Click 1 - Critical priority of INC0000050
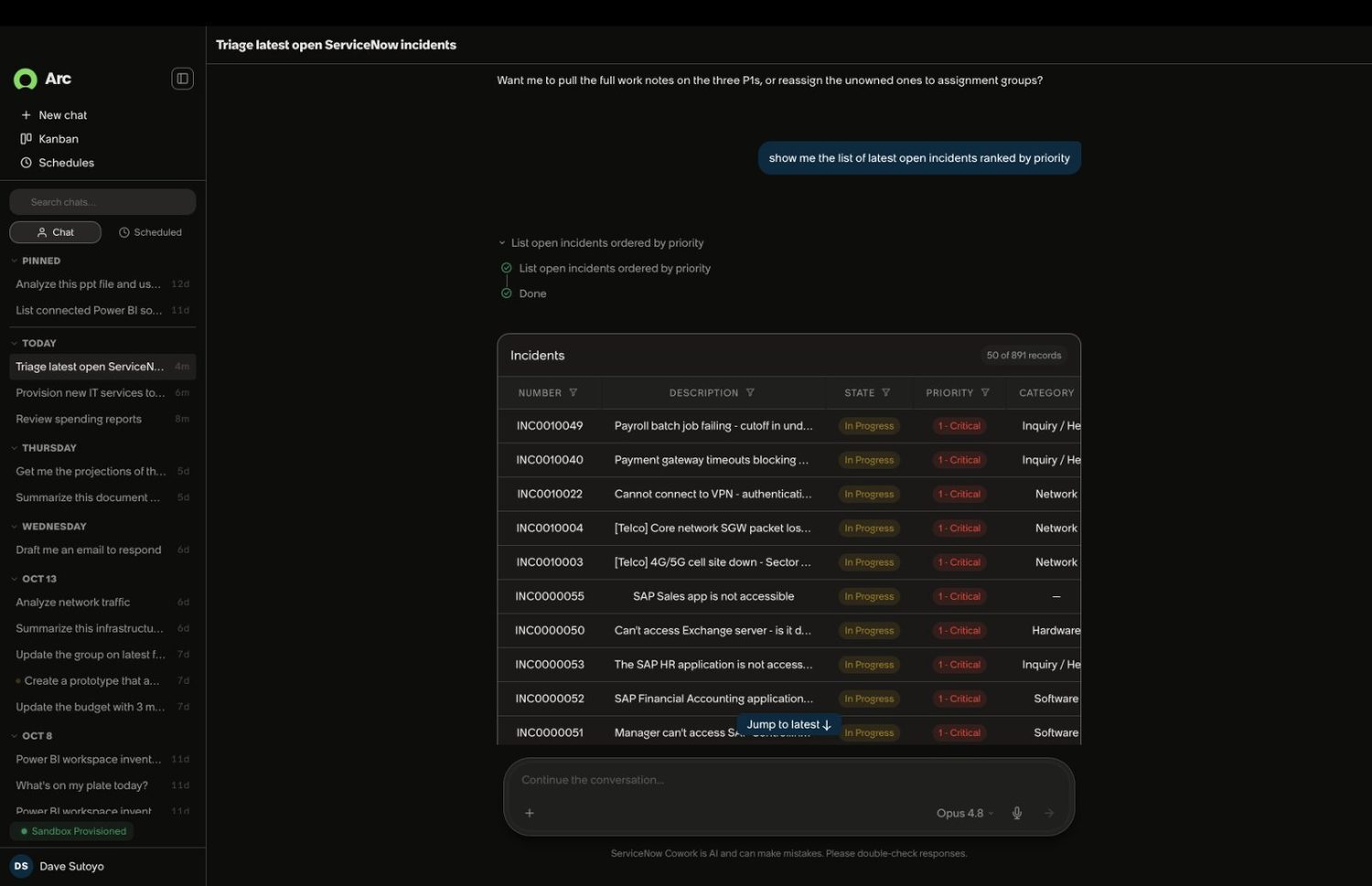Screen dimensions: 1372x886 coord(959,631)
